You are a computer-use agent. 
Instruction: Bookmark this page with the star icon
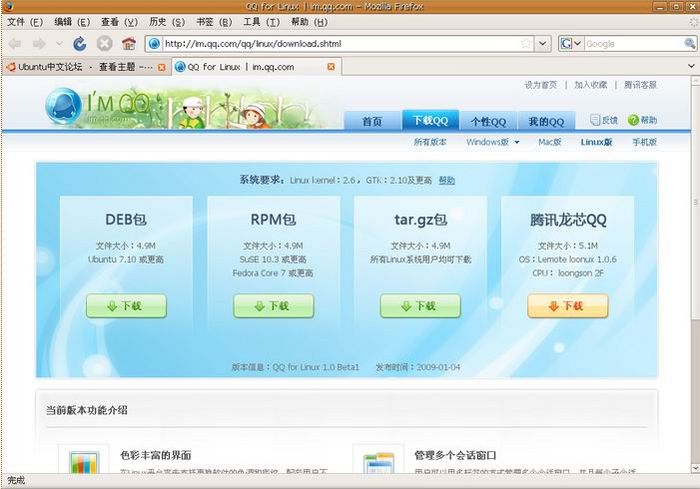[x=526, y=44]
